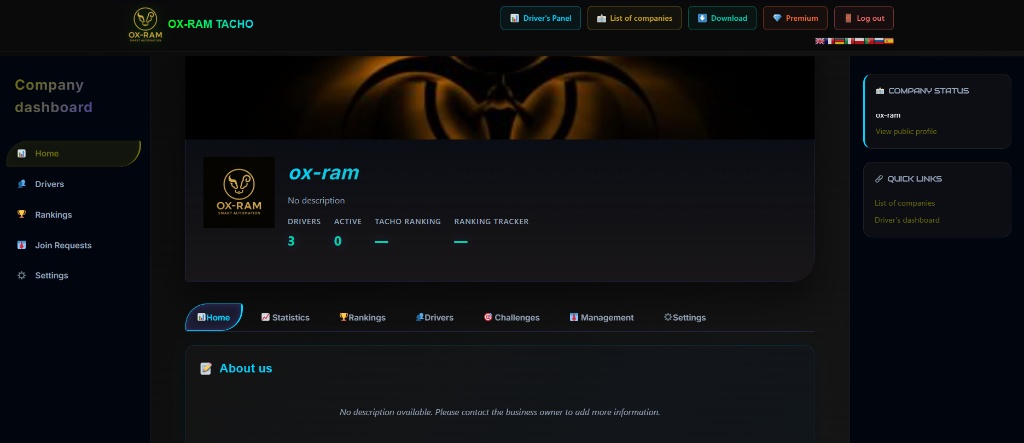Screen dimensions: 1024x443
Task: Click the Log out button
Action: click(x=863, y=18)
